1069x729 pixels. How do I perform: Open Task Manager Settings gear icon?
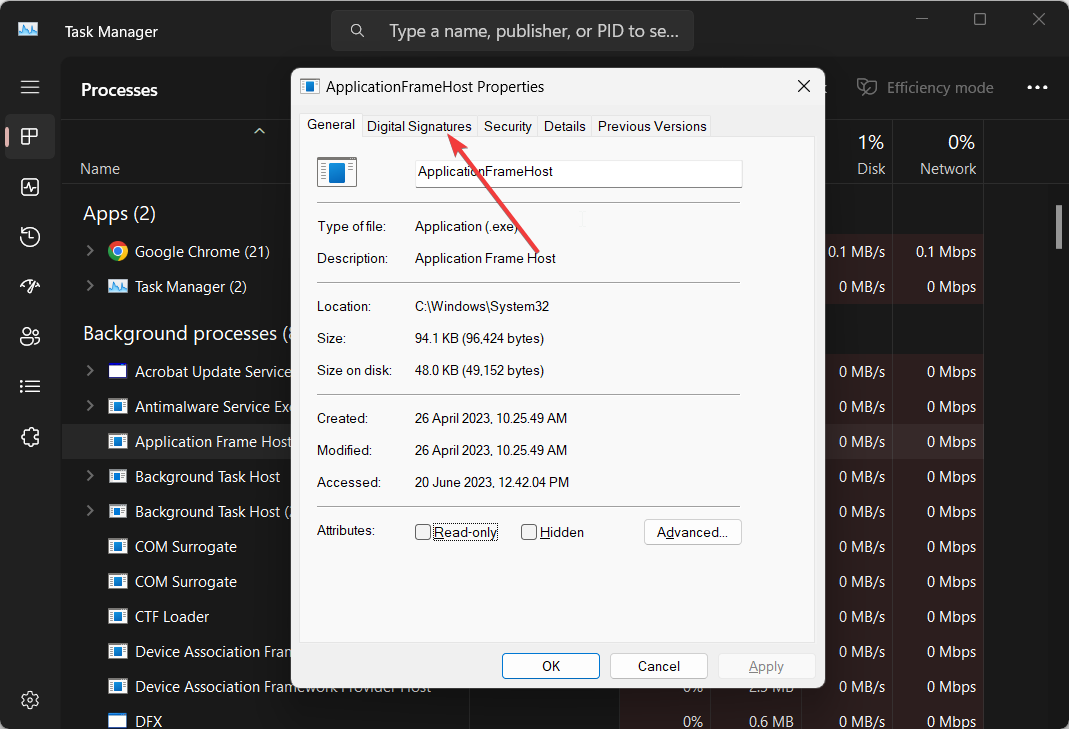(30, 700)
